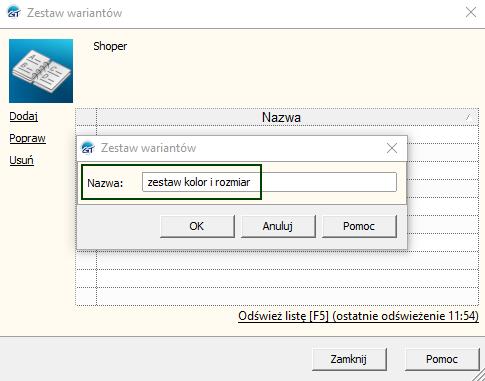Close the inner Zestaw wariantów dialog

(x=392, y=148)
